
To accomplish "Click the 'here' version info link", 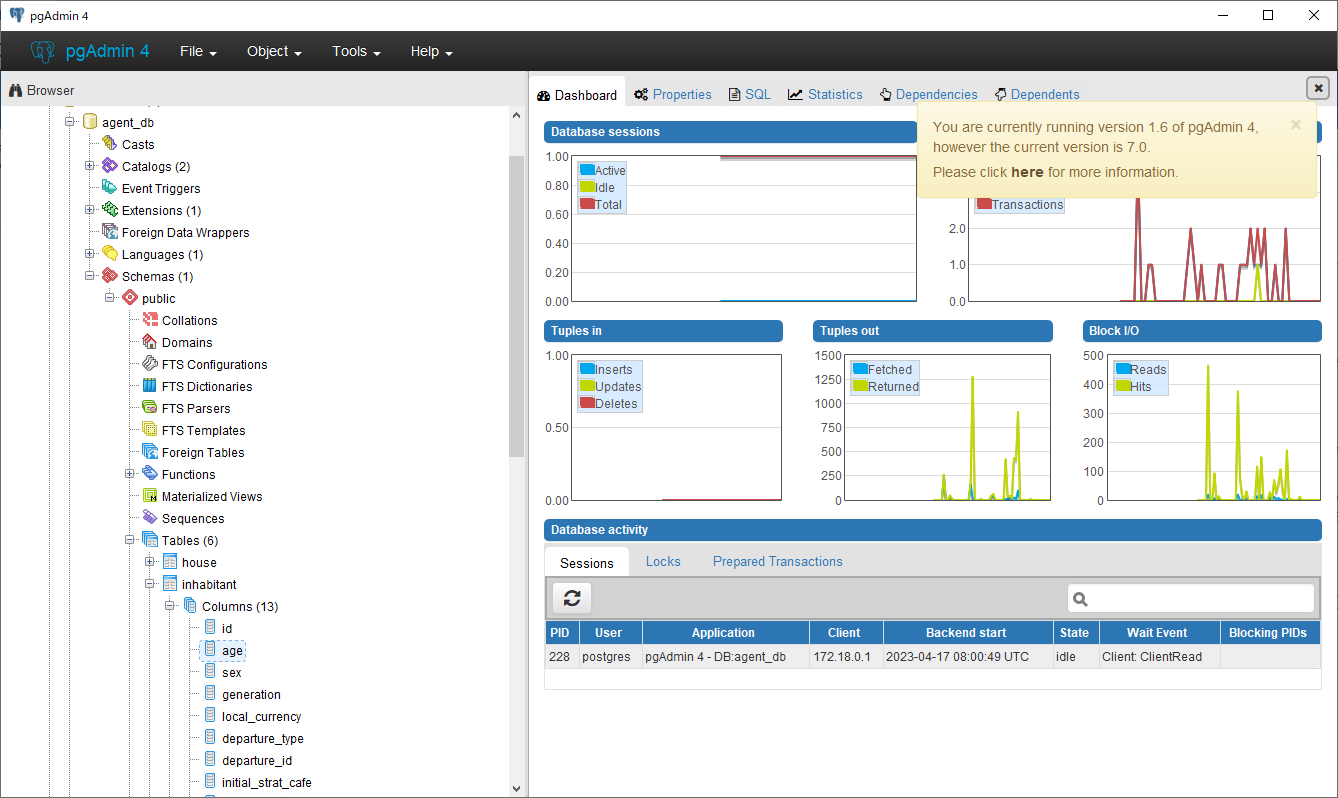I will coord(1027,172).
